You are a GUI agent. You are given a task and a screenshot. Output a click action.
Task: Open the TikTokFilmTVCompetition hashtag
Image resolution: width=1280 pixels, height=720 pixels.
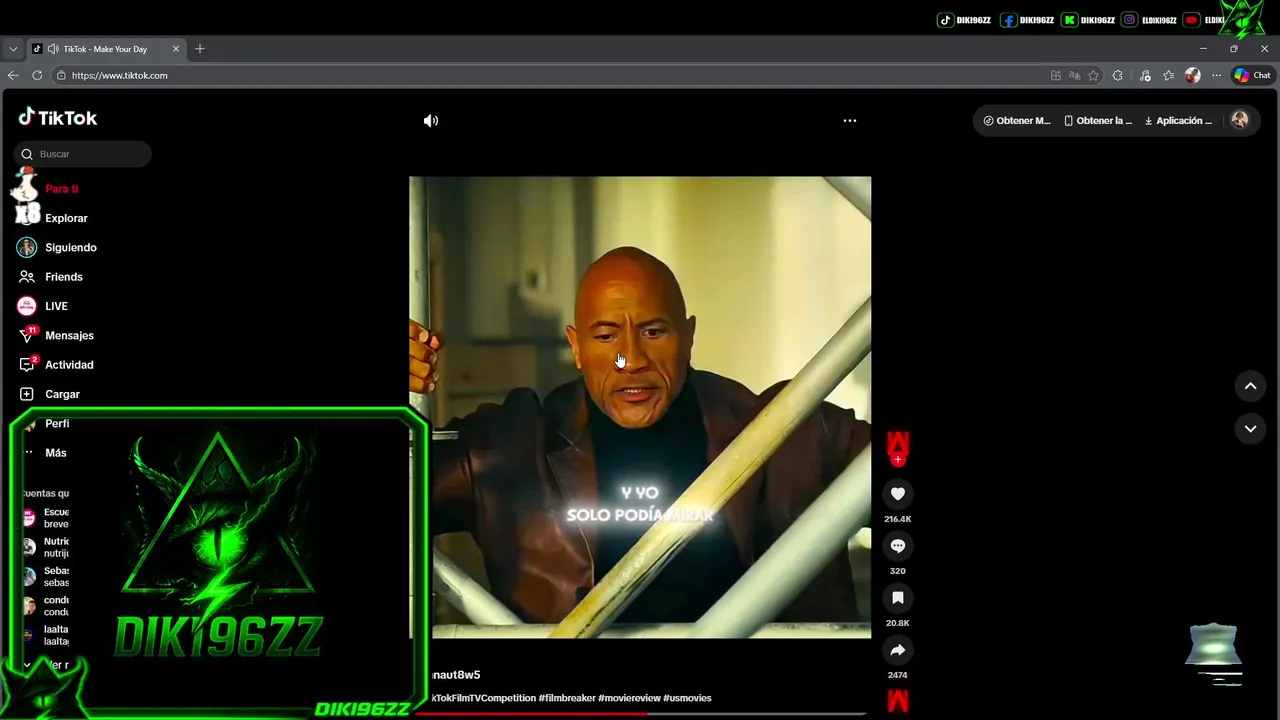point(484,698)
